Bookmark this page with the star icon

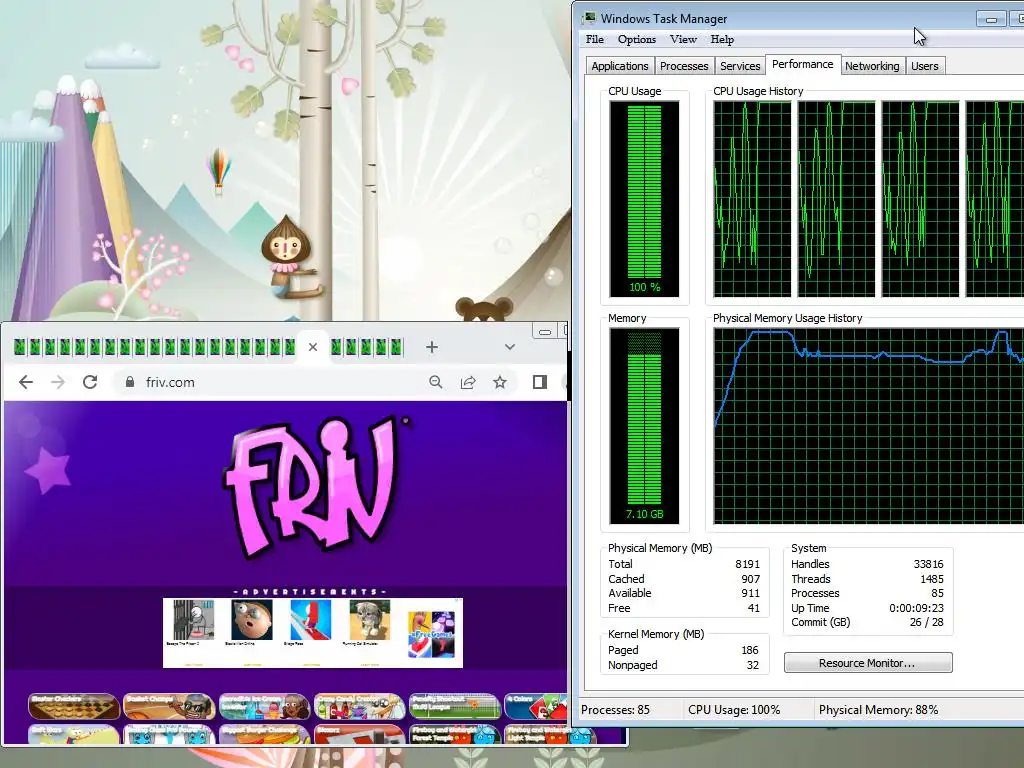pyautogui.click(x=500, y=382)
